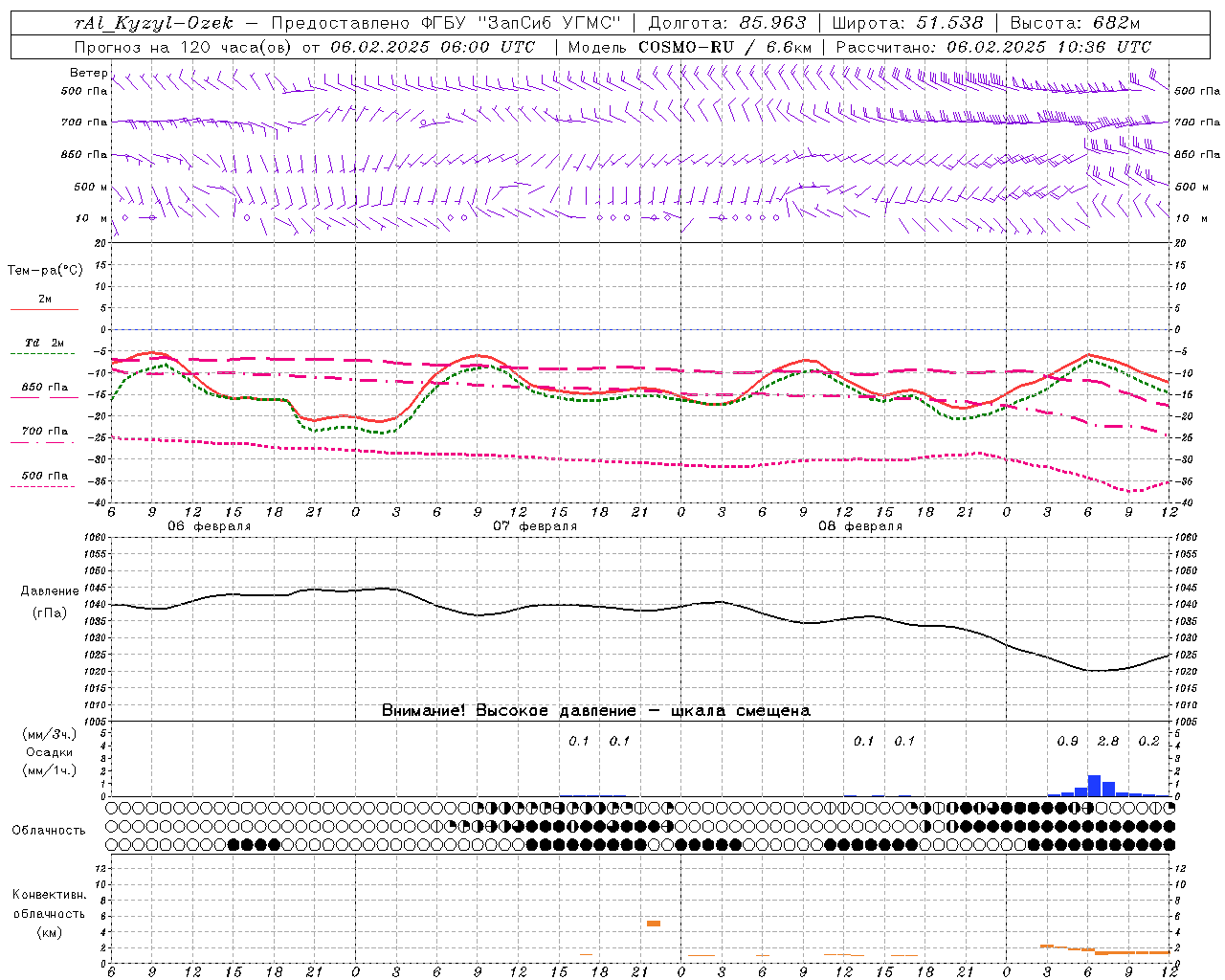Viewport: 1225px width, 980px height.
Task: Select the elevation text Высота: 682м
Action: (1075, 23)
